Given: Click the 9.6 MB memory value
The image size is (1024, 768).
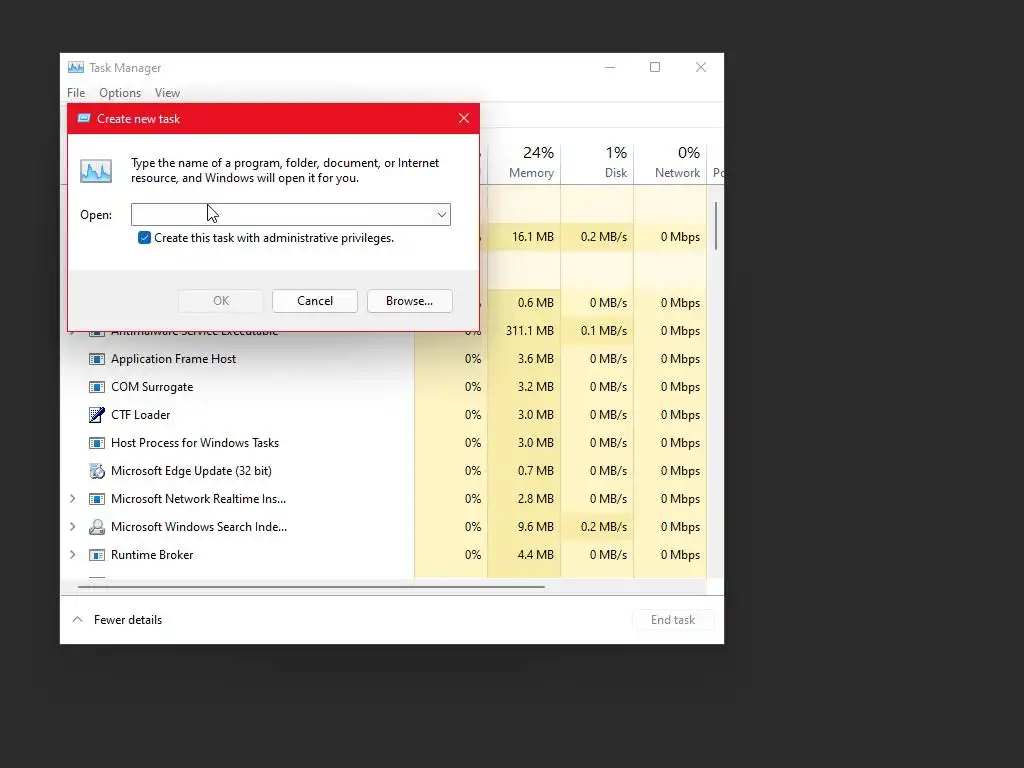Looking at the screenshot, I should [536, 527].
